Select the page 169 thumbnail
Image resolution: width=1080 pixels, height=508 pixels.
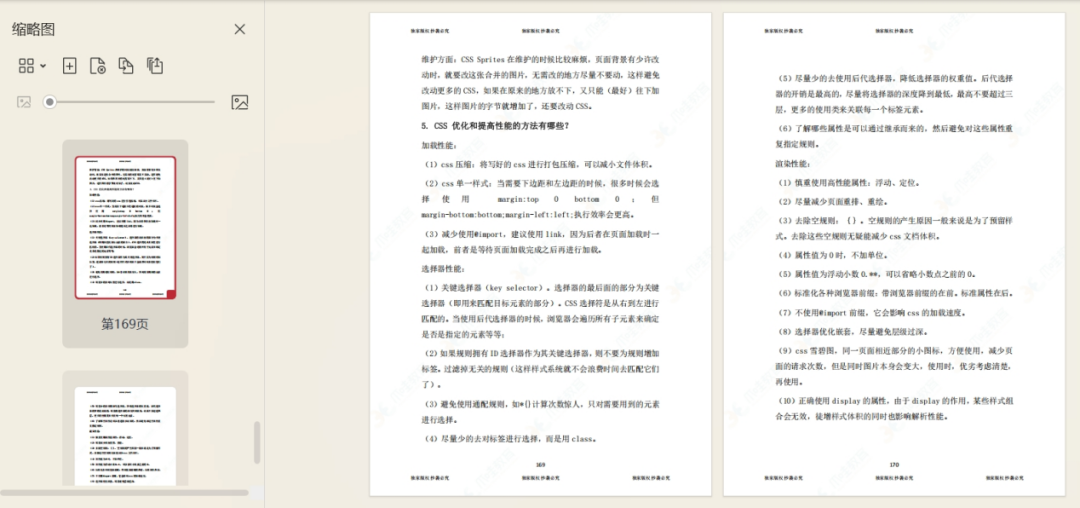(x=125, y=228)
